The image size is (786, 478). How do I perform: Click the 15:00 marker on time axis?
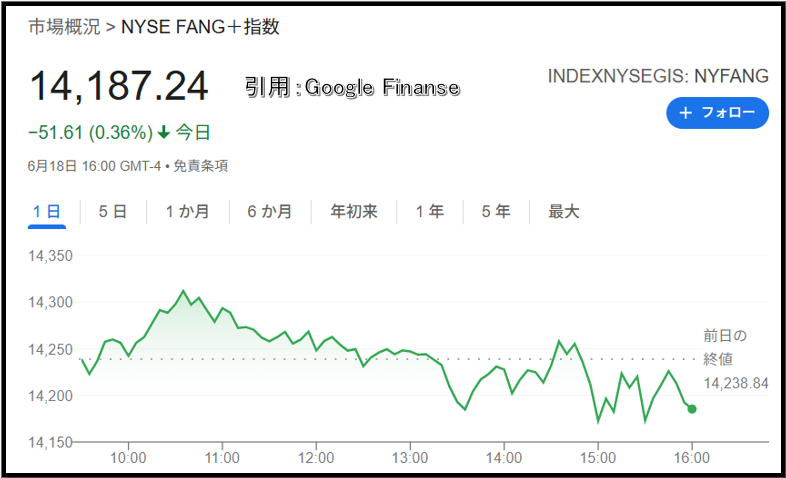click(x=598, y=457)
